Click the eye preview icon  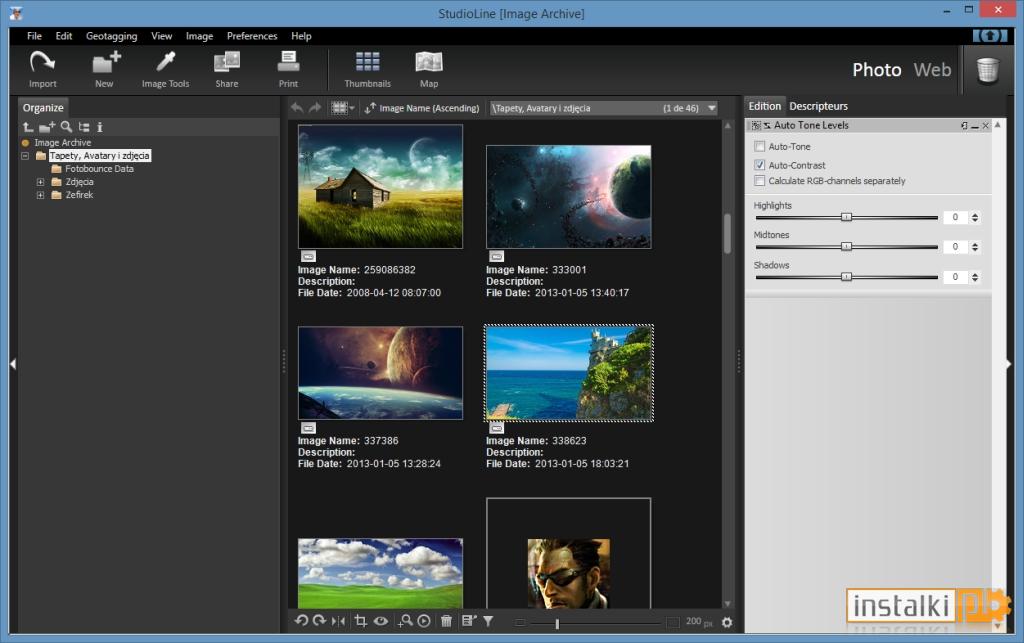[381, 621]
